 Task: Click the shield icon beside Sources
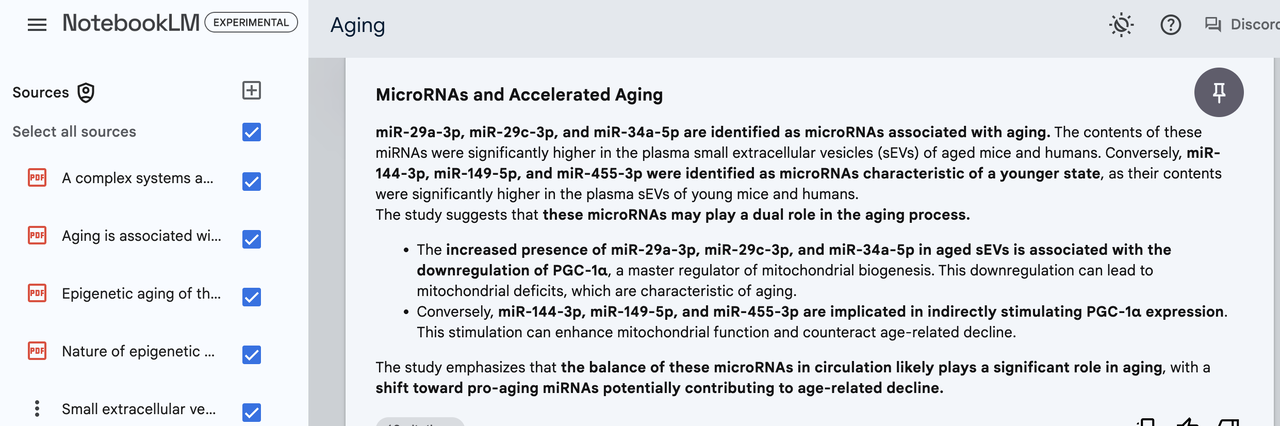pyautogui.click(x=87, y=92)
